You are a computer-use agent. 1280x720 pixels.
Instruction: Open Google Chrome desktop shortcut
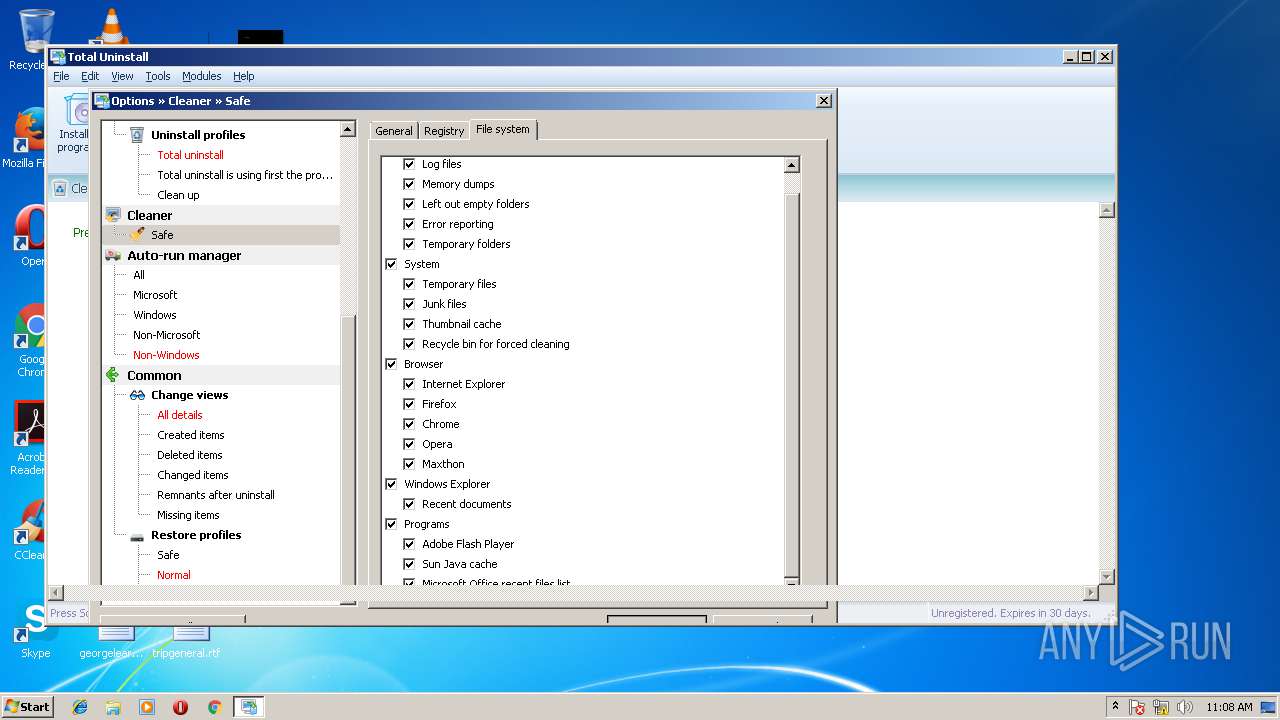point(31,342)
